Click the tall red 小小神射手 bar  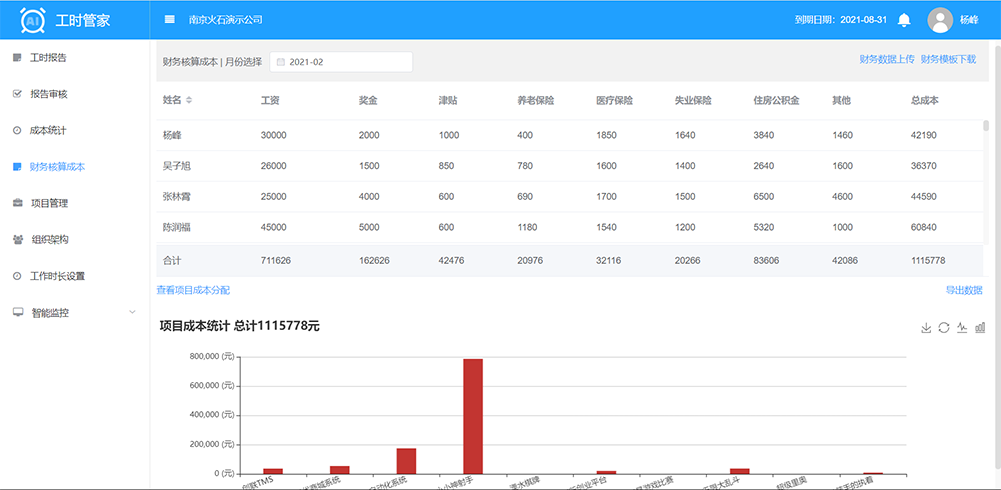(x=473, y=415)
